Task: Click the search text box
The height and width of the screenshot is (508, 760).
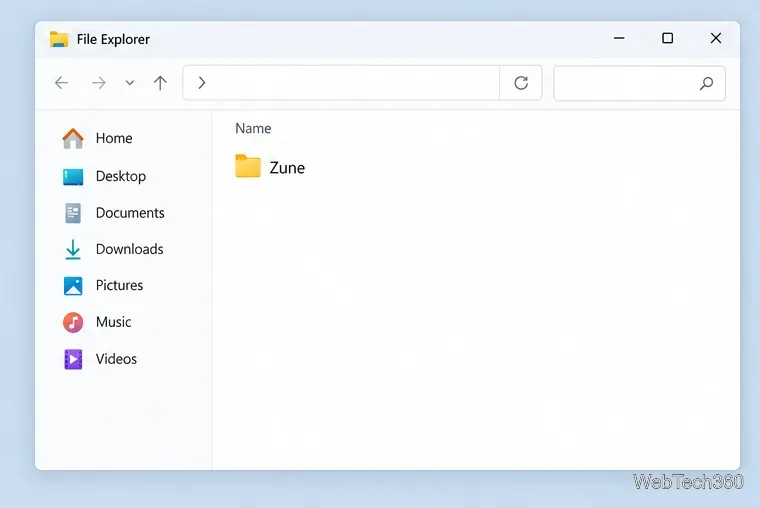Action: [x=639, y=83]
